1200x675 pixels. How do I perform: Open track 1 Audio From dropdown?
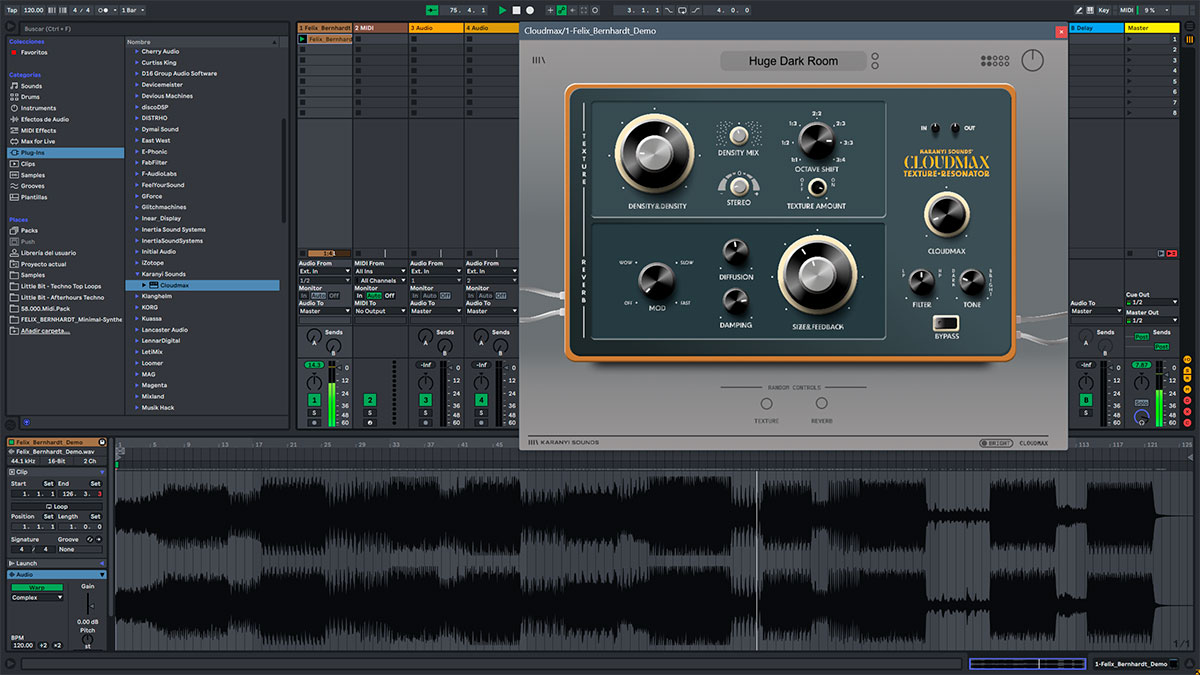coord(324,271)
